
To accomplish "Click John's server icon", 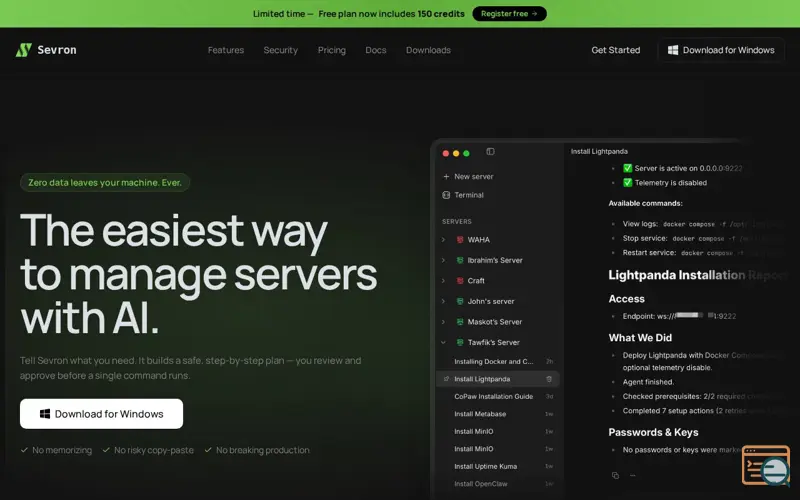I will click(460, 301).
